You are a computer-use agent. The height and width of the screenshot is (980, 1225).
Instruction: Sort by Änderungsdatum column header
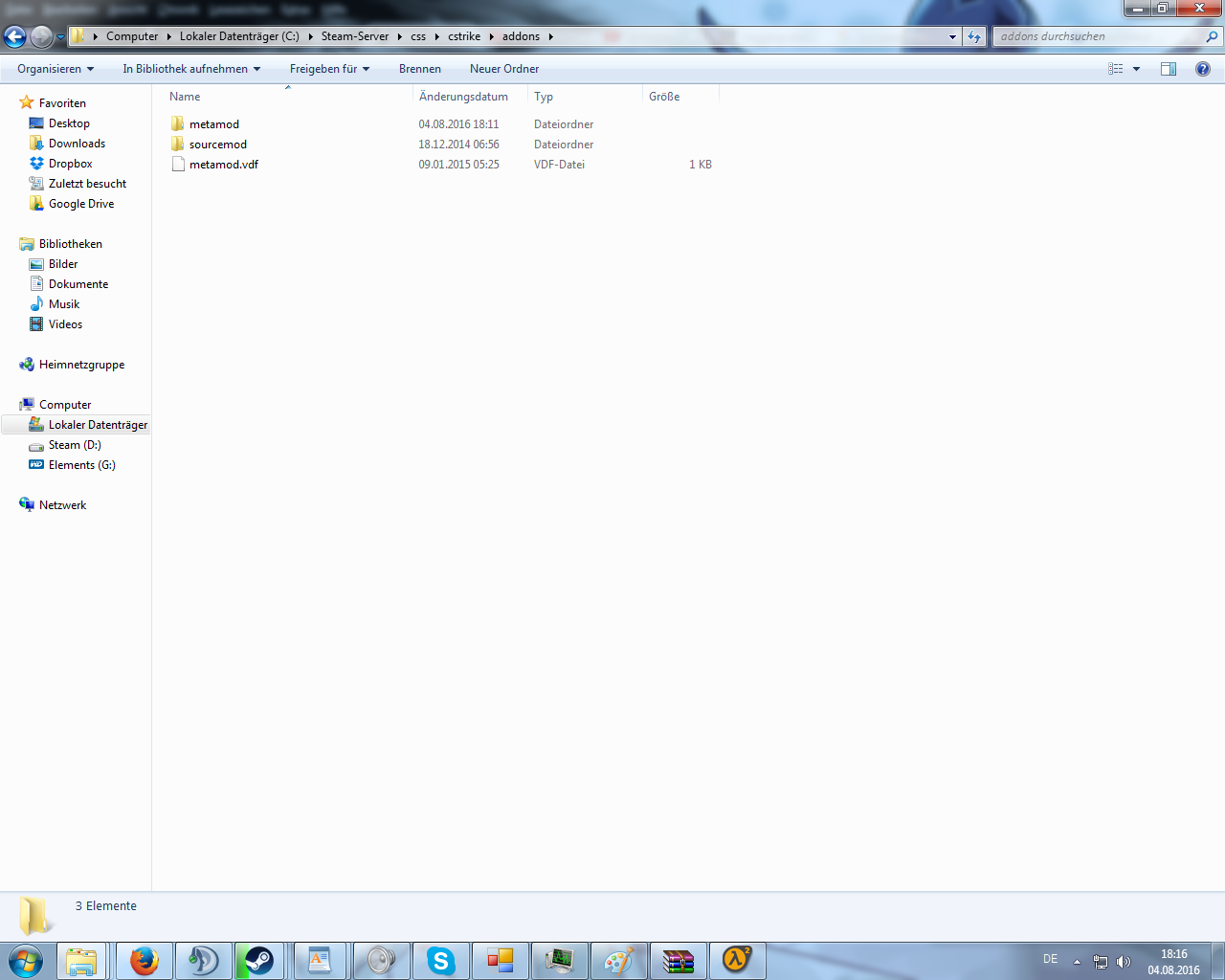464,97
